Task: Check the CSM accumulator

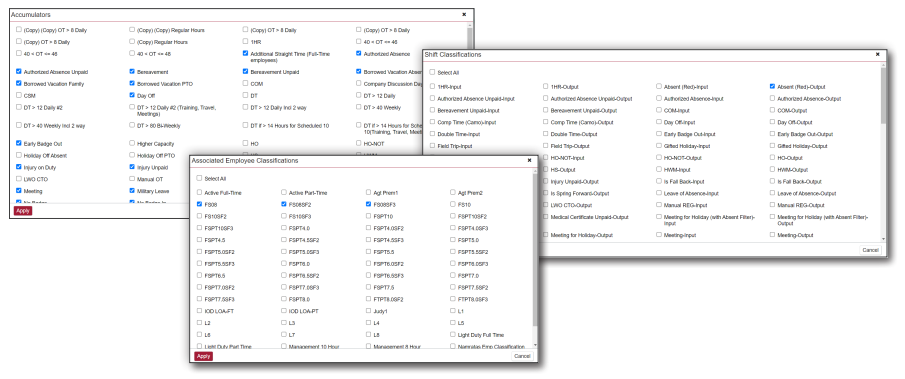Action: (x=18, y=96)
